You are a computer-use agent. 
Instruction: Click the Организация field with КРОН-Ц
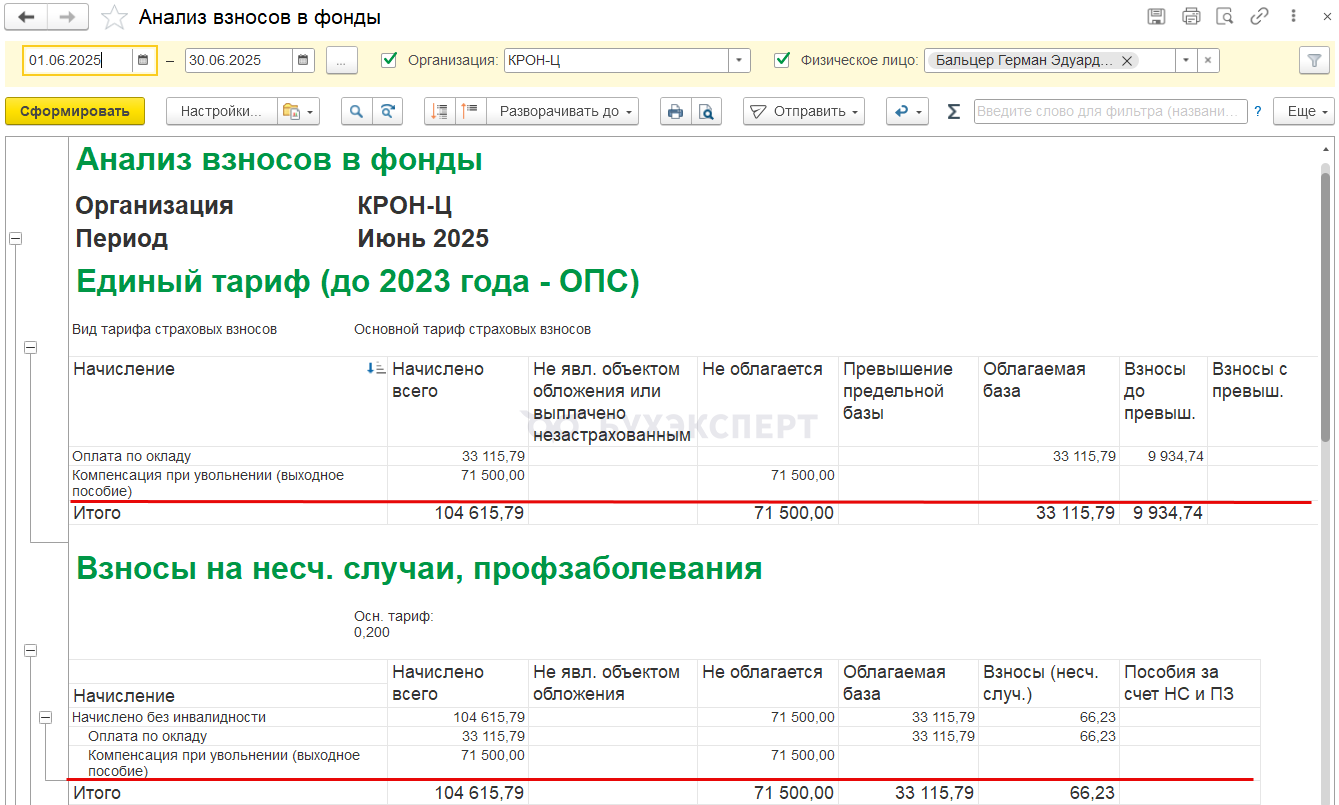(616, 60)
